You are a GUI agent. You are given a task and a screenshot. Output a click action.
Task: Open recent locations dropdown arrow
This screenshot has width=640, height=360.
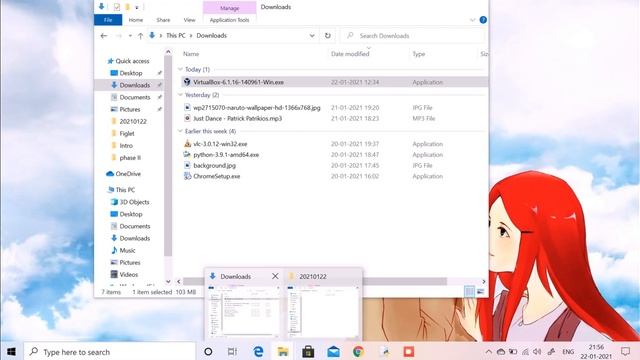point(130,36)
